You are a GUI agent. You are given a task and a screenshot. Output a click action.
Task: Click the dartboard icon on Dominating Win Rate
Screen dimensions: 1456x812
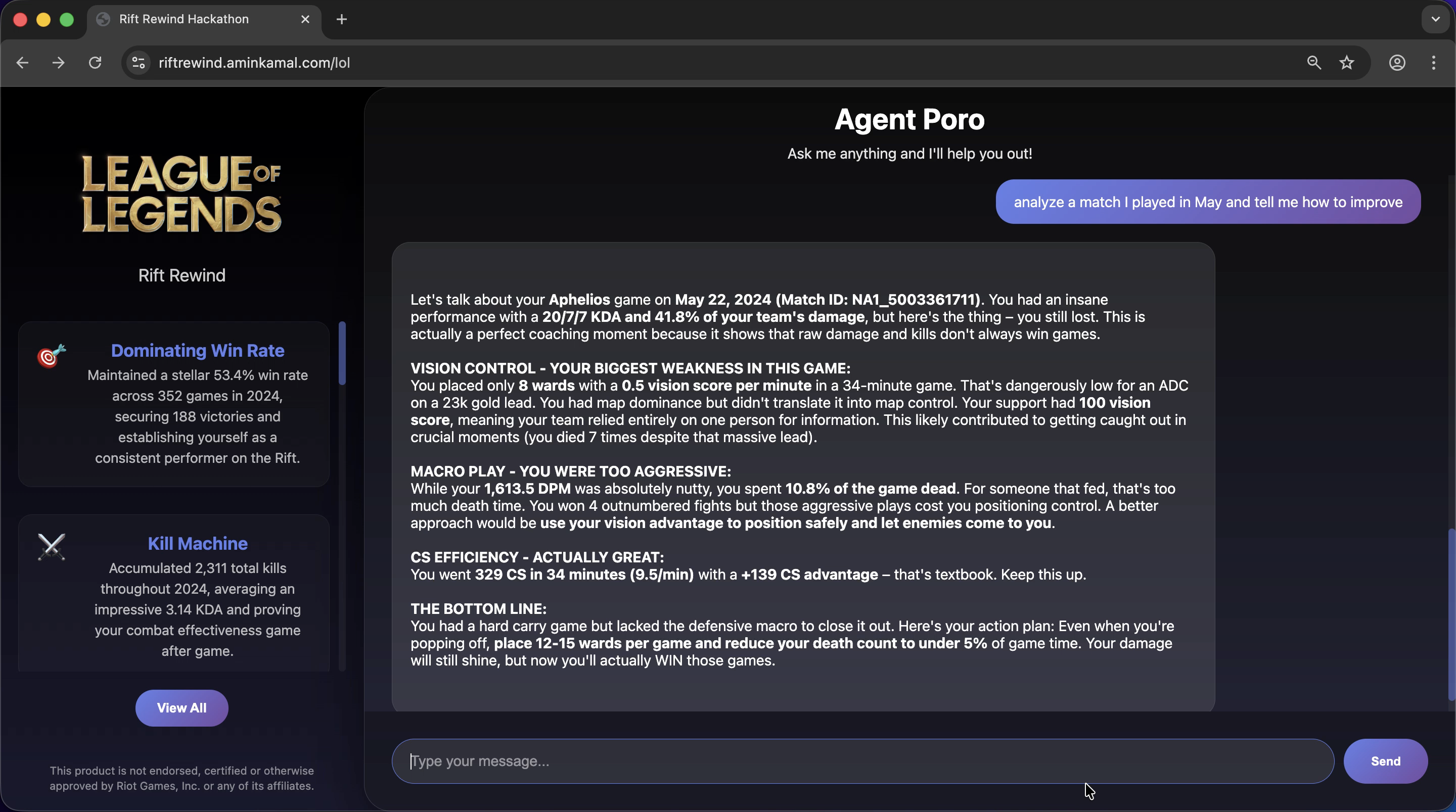[x=52, y=356]
